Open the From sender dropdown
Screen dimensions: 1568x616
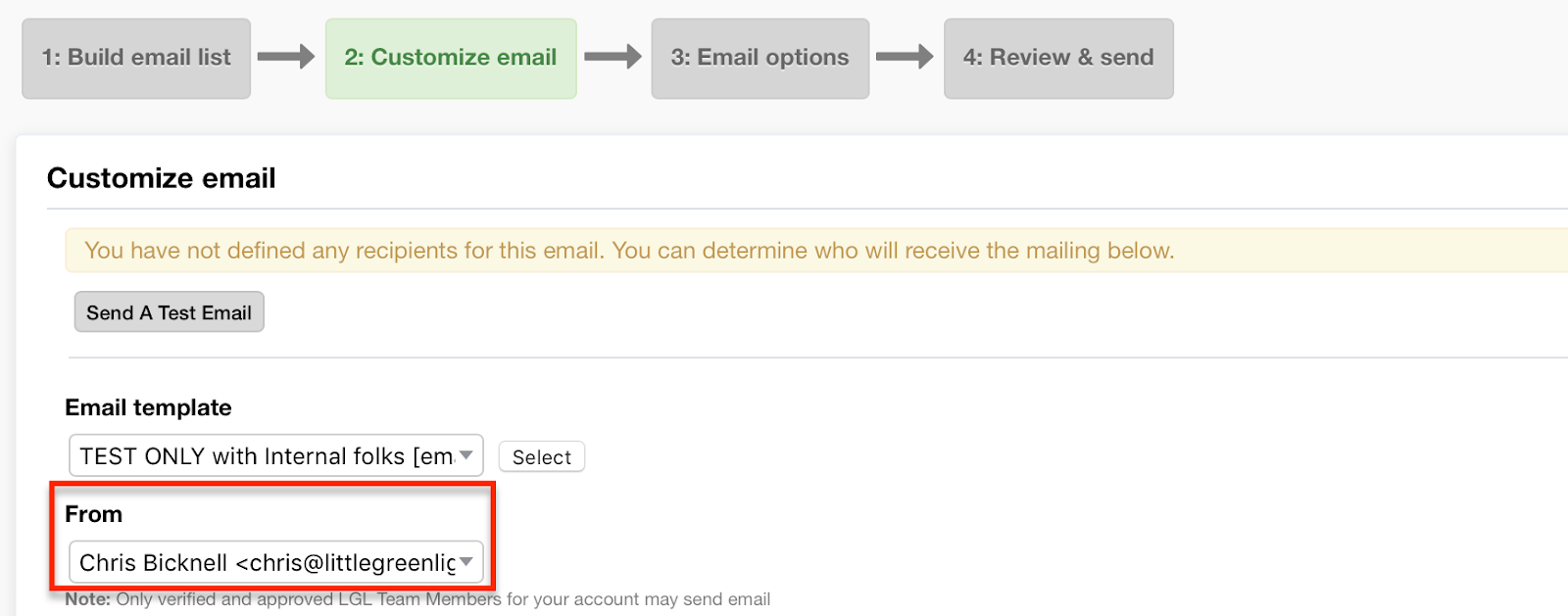(x=276, y=562)
